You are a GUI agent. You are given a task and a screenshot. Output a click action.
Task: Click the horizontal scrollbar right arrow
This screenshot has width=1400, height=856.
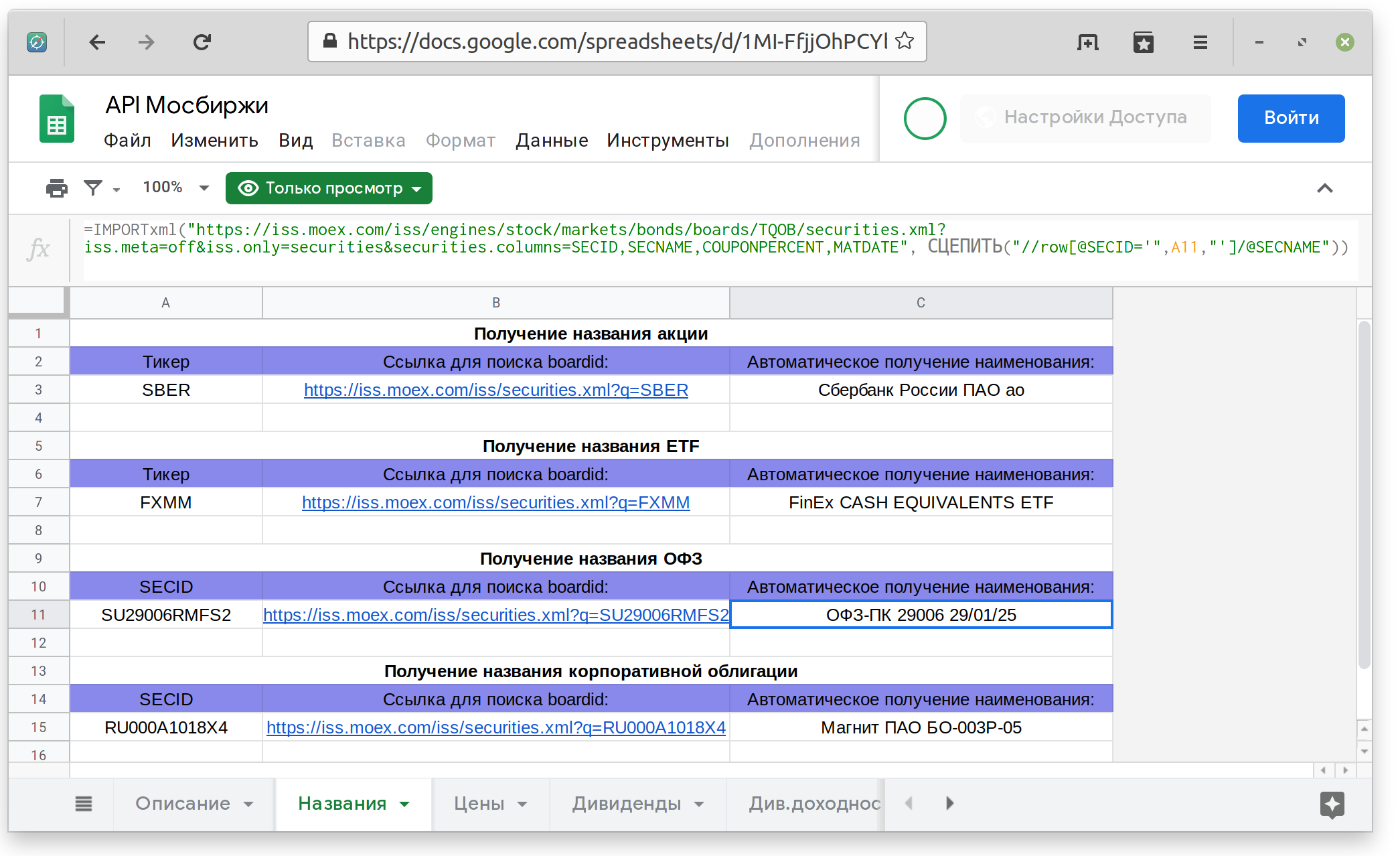[1346, 770]
